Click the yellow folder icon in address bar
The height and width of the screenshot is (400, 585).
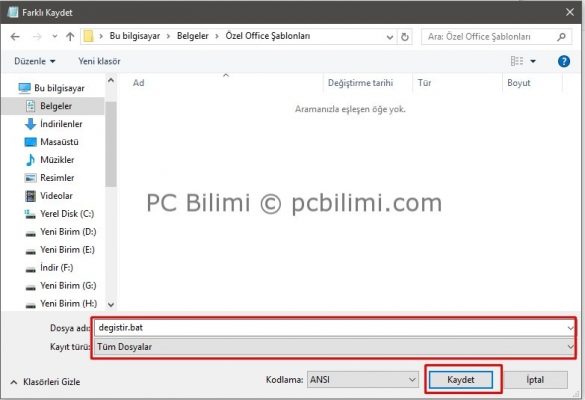click(x=88, y=36)
